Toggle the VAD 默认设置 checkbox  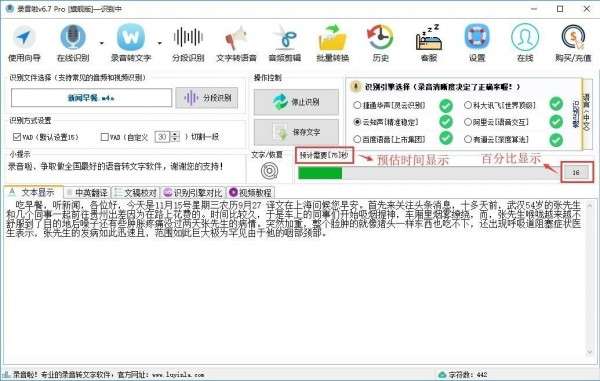[x=17, y=137]
